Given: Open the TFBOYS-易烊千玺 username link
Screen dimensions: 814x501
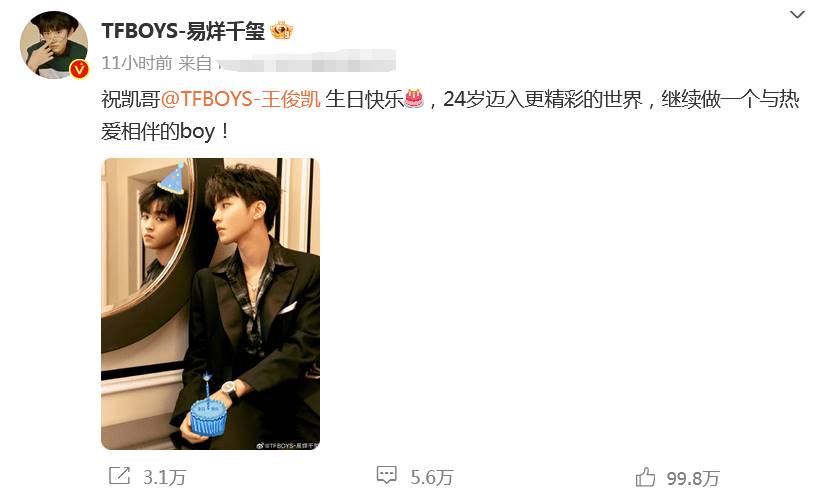Looking at the screenshot, I should (x=183, y=31).
